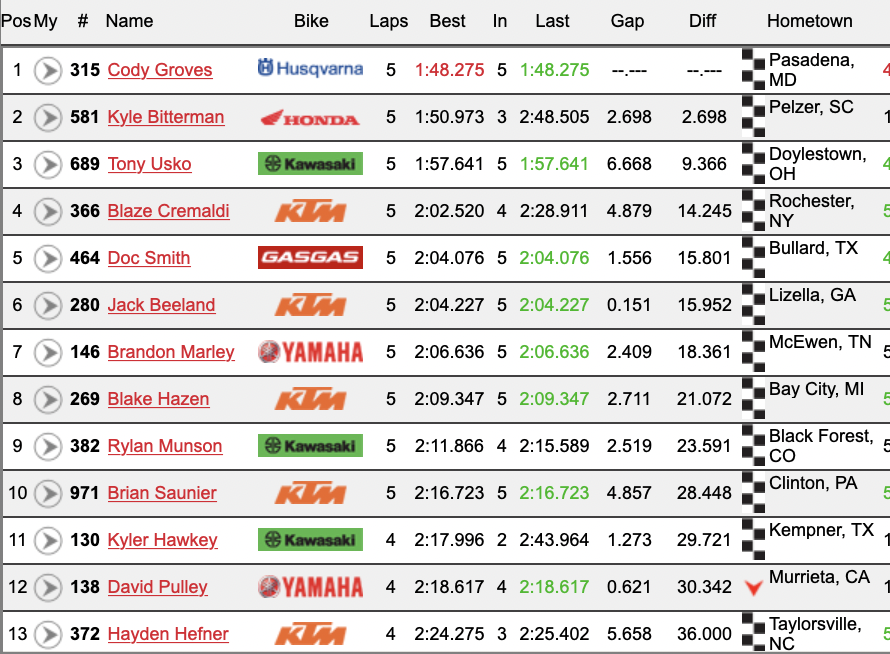Open the detail arrow on Brian Saunier's row
Viewport: 890px width, 654px height.
tap(47, 493)
